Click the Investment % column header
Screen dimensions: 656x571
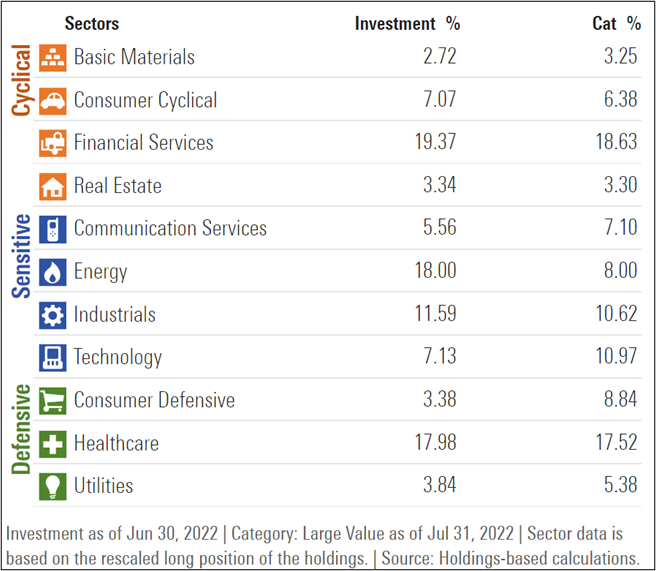407,23
